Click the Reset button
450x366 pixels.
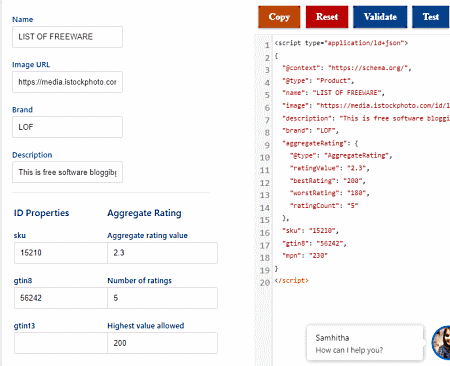coord(327,17)
